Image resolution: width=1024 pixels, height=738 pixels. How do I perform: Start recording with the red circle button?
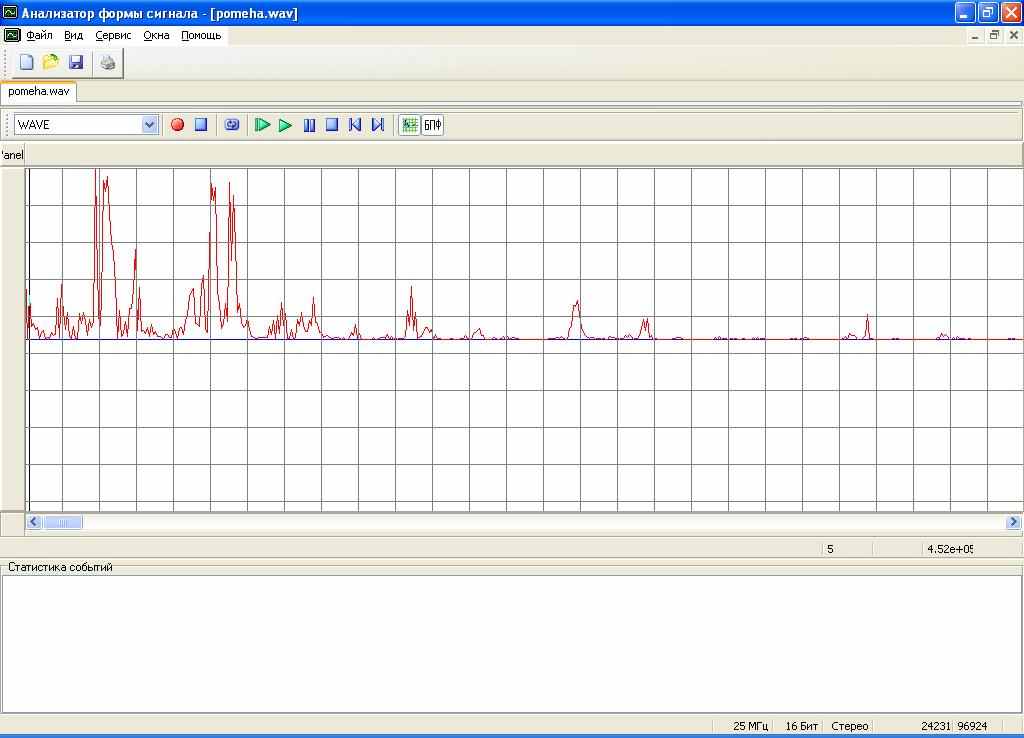[x=177, y=125]
